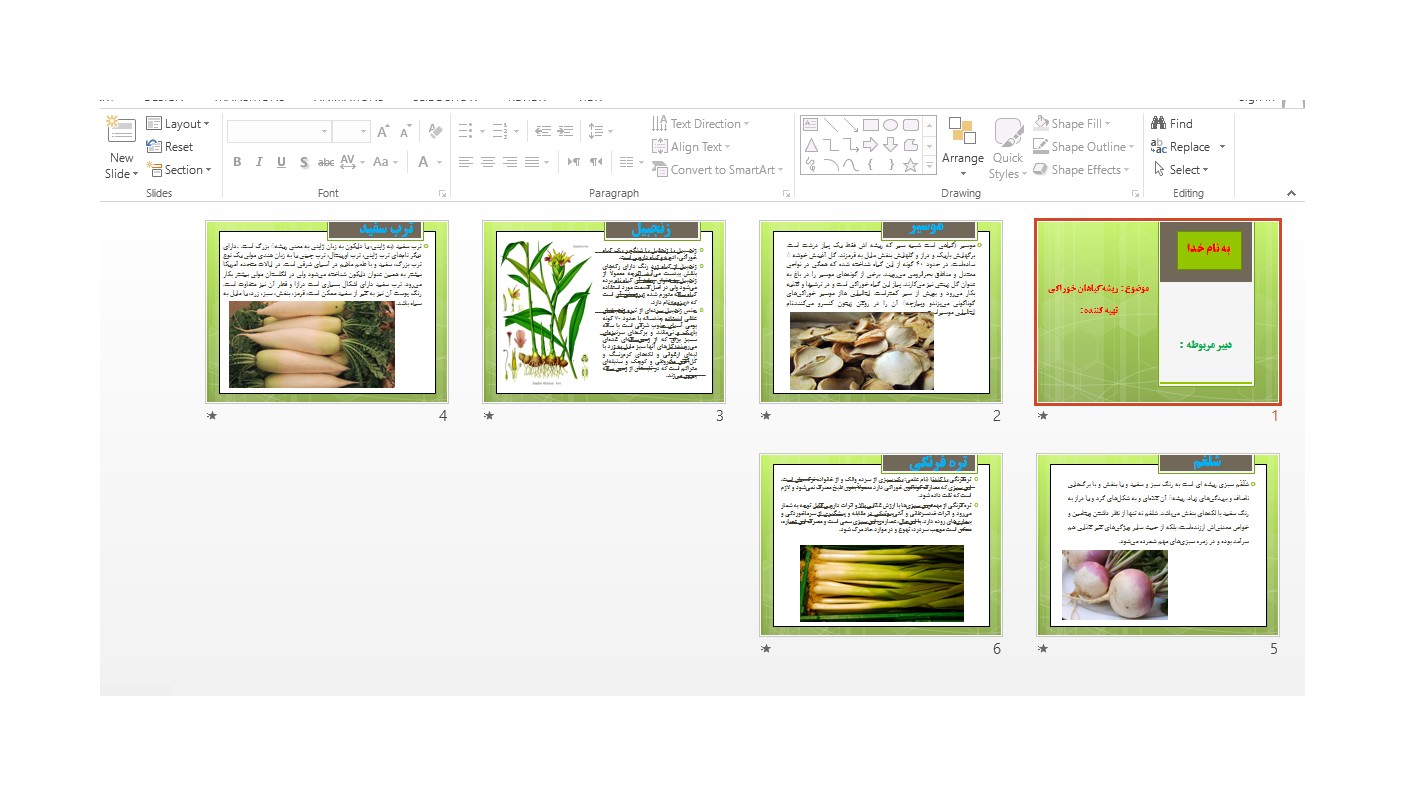1405x796 pixels.
Task: Open the Shape Outline color menu
Action: click(x=1084, y=147)
